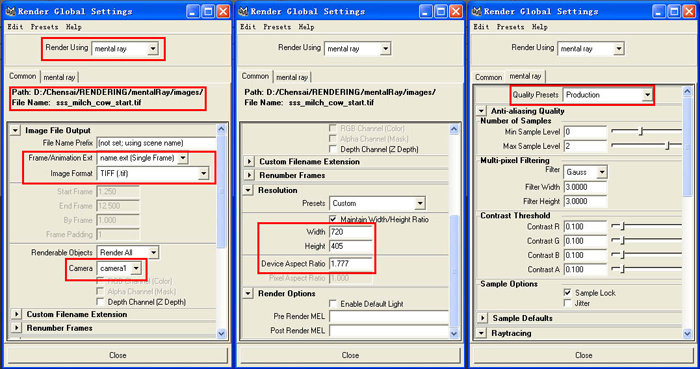The image size is (700, 369).
Task: Enable Default Light checkbox
Action: tap(333, 304)
